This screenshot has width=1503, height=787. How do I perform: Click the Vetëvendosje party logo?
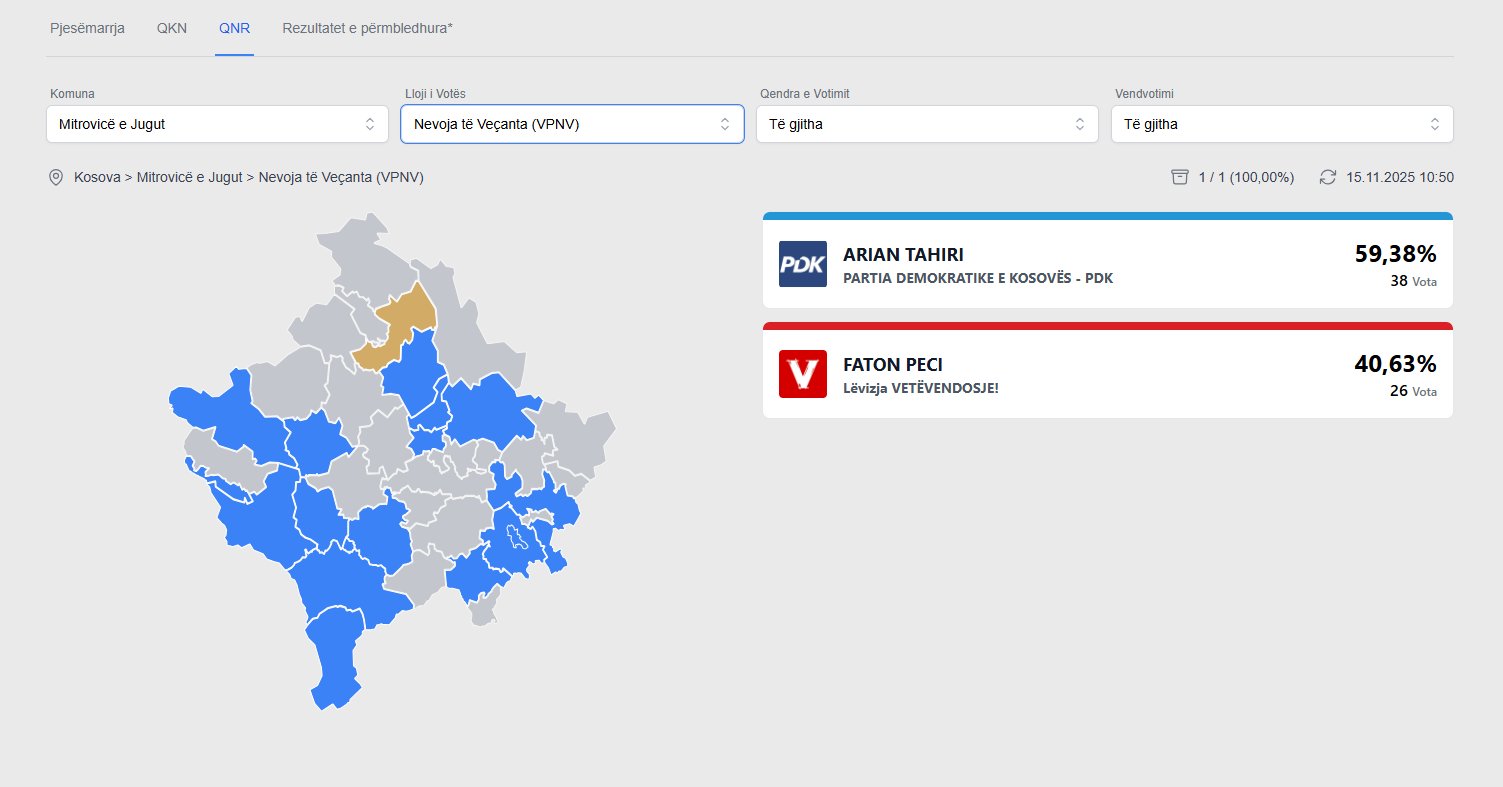(802, 374)
